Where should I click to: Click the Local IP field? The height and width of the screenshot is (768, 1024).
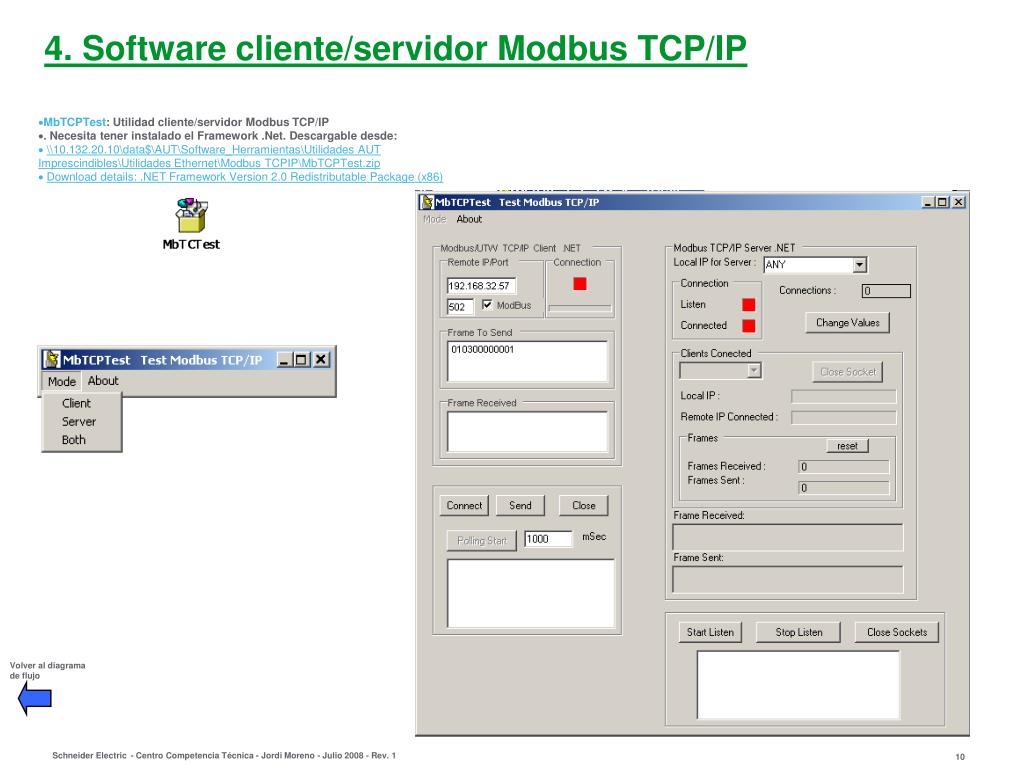click(x=844, y=396)
